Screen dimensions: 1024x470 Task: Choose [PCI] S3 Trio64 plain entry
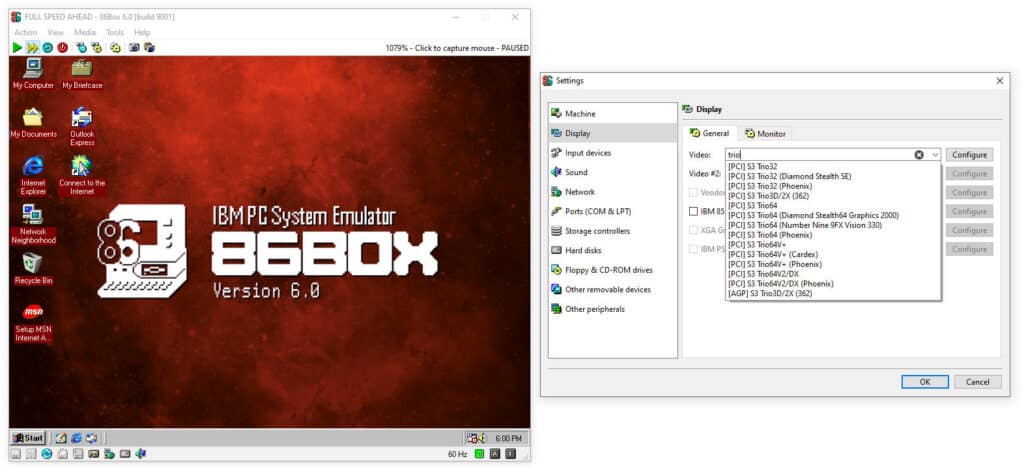pyautogui.click(x=833, y=206)
